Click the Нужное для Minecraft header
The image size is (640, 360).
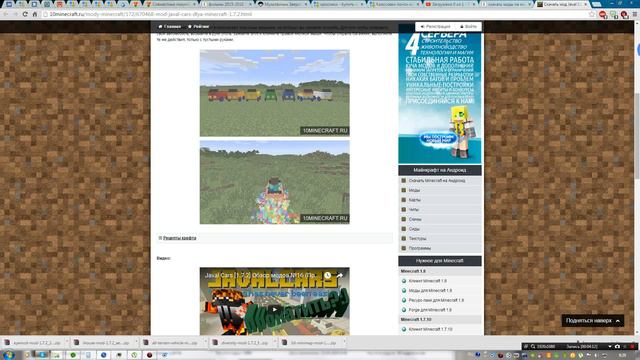440,261
